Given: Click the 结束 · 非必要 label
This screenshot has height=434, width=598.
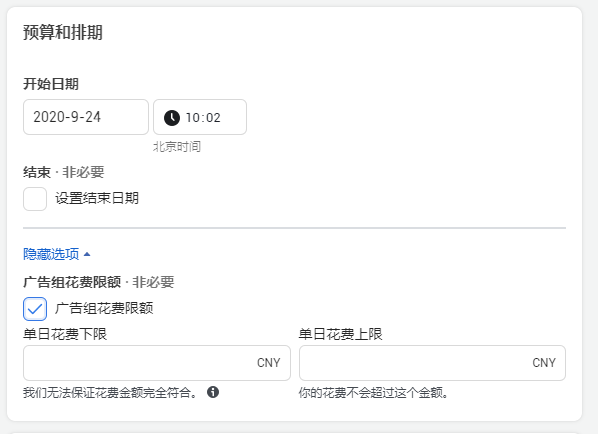Looking at the screenshot, I should pyautogui.click(x=64, y=172).
